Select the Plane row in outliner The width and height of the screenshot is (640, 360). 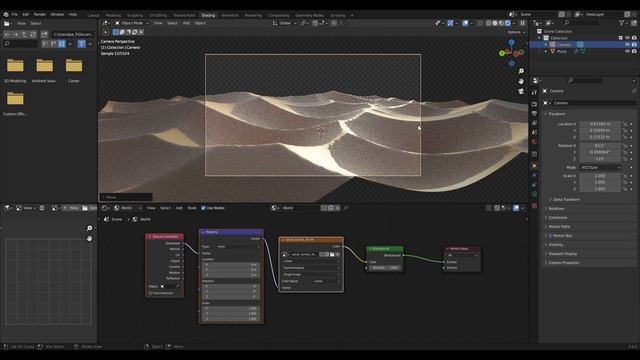coord(583,51)
